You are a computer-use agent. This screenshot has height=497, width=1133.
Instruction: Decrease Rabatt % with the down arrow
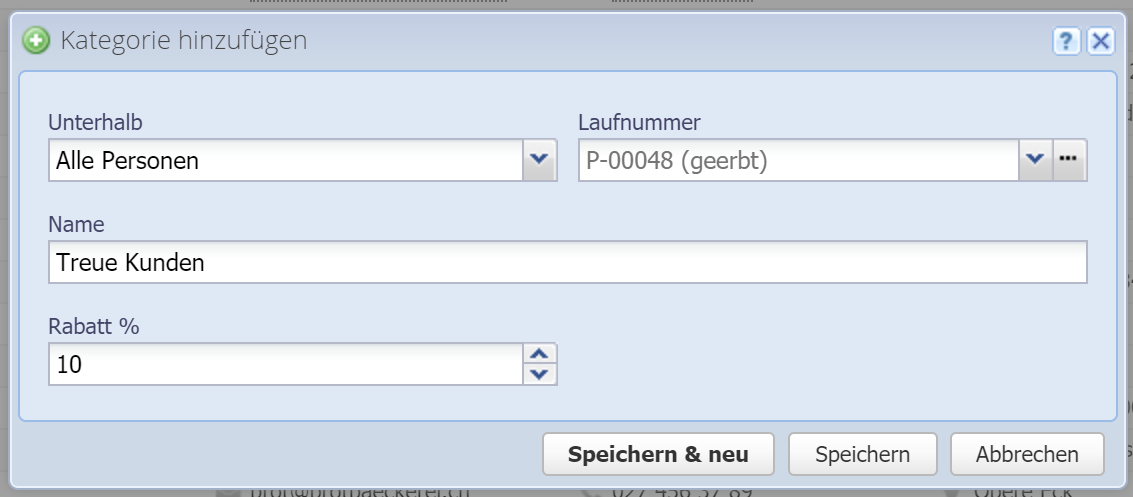coord(540,375)
